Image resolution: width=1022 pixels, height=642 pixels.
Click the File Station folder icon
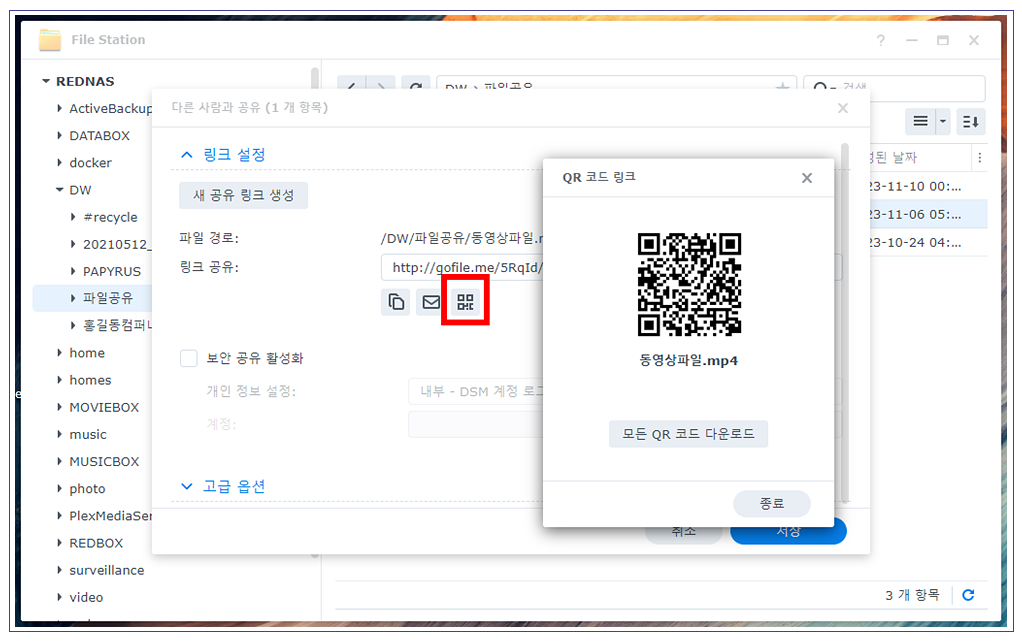pos(50,40)
